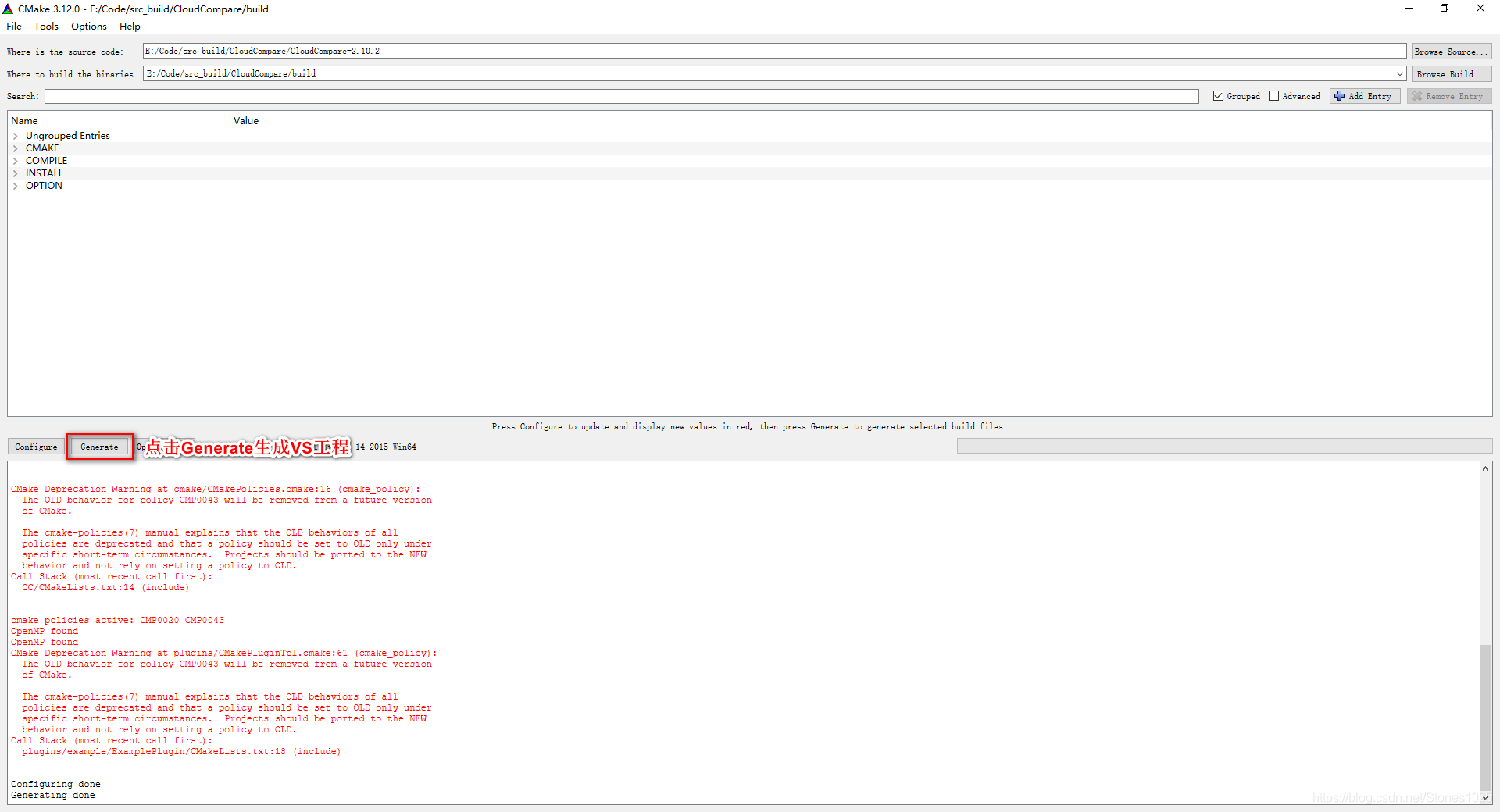Click the Generate button
Screen dimensions: 1500x812
point(99,447)
